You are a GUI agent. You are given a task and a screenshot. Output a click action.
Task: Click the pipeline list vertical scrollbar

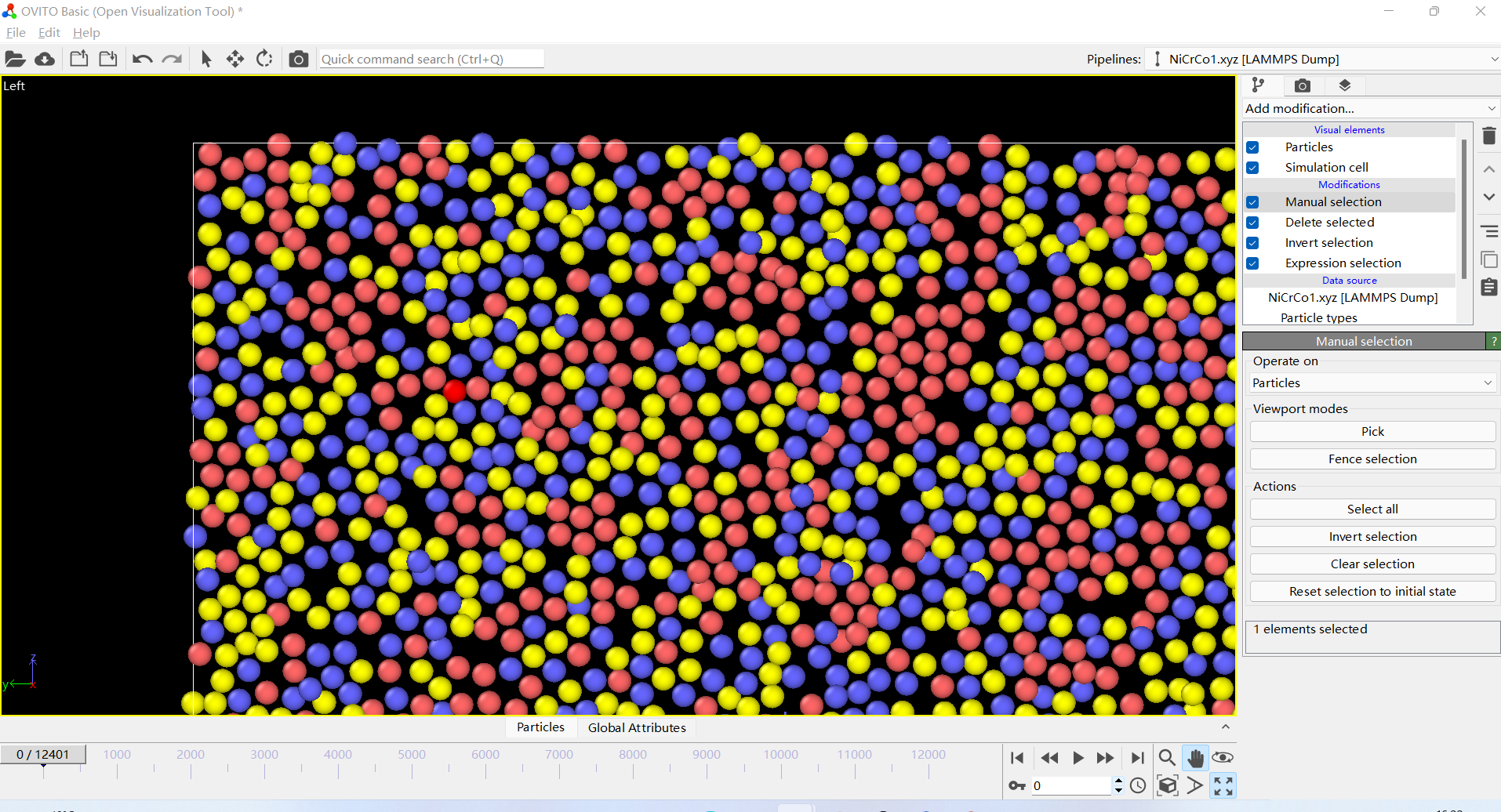(x=1463, y=208)
